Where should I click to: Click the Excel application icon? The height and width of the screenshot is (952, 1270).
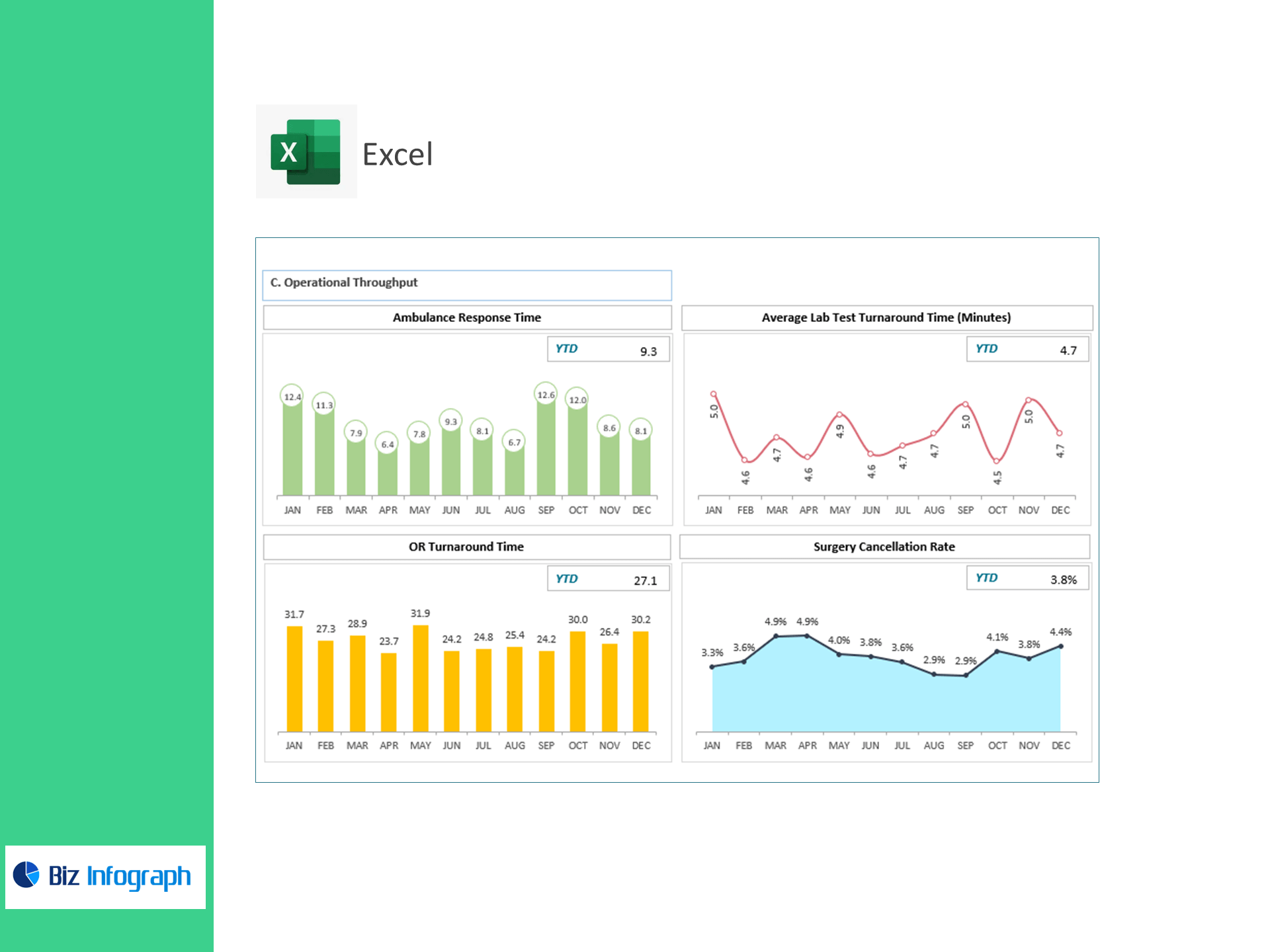[306, 151]
